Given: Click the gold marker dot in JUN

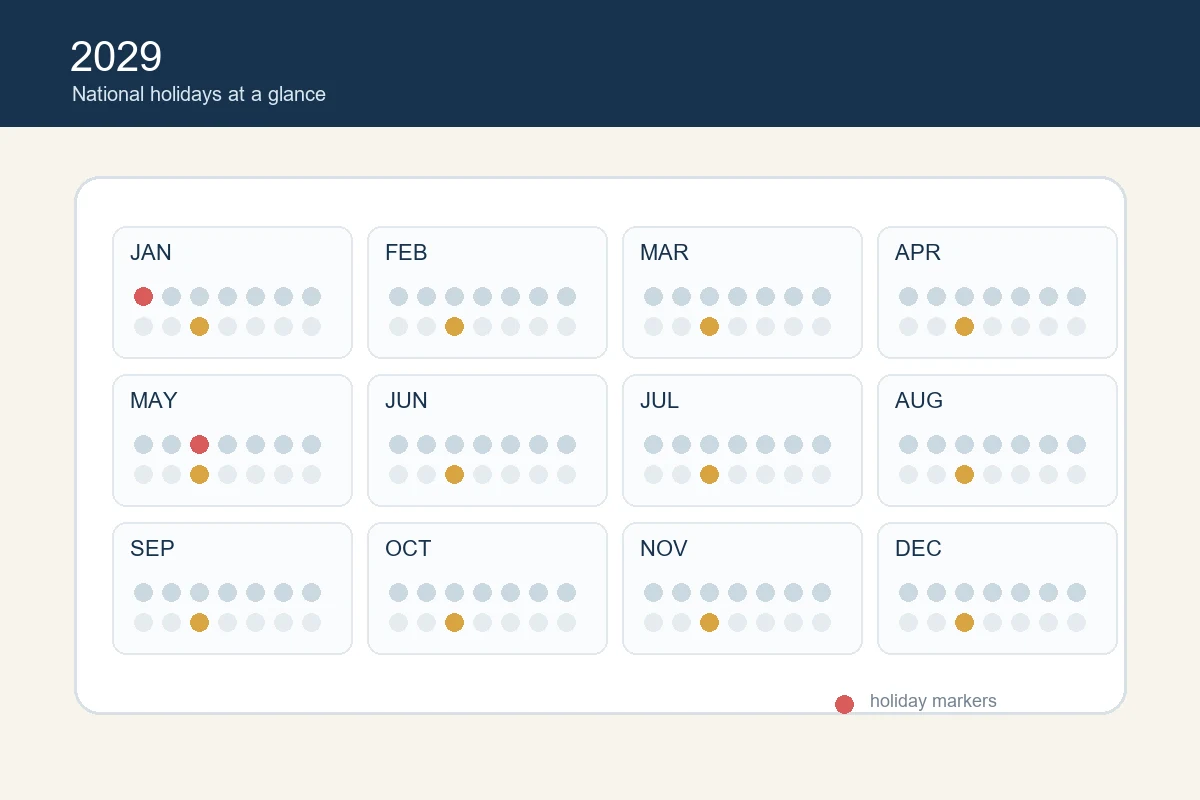Looking at the screenshot, I should [454, 474].
